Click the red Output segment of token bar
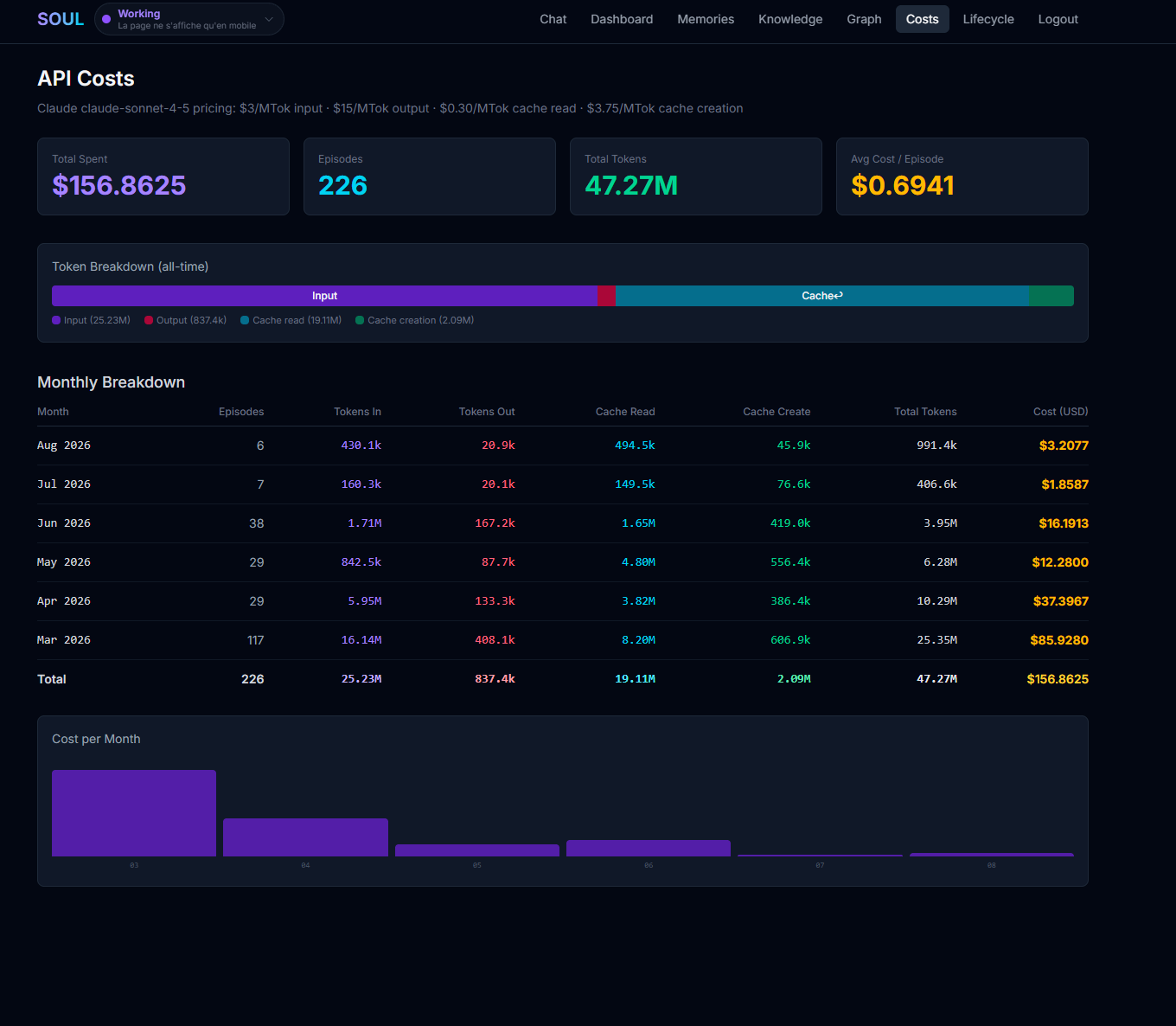 tap(606, 296)
